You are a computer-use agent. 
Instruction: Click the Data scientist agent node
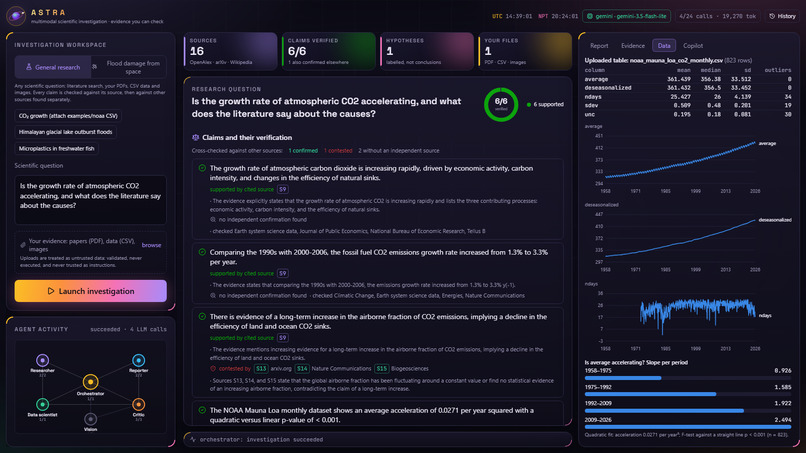click(x=43, y=404)
